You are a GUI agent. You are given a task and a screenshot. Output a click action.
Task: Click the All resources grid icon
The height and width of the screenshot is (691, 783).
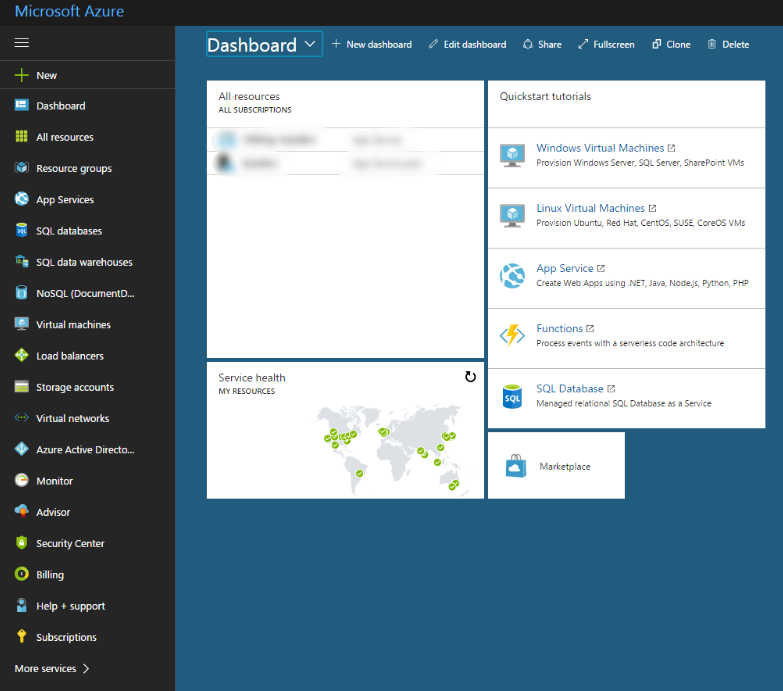(x=21, y=136)
